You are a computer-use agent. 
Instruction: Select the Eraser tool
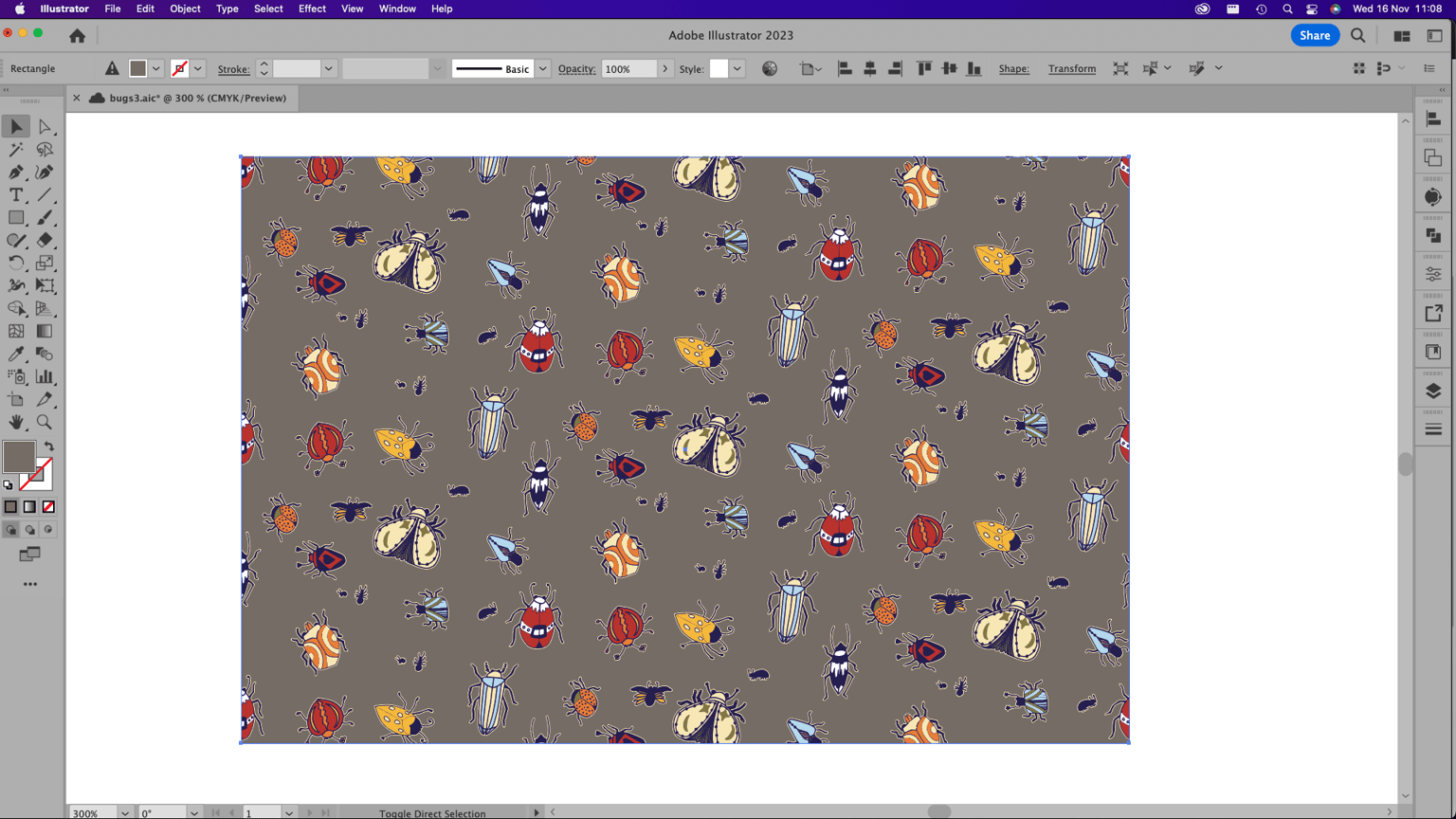[x=45, y=240]
